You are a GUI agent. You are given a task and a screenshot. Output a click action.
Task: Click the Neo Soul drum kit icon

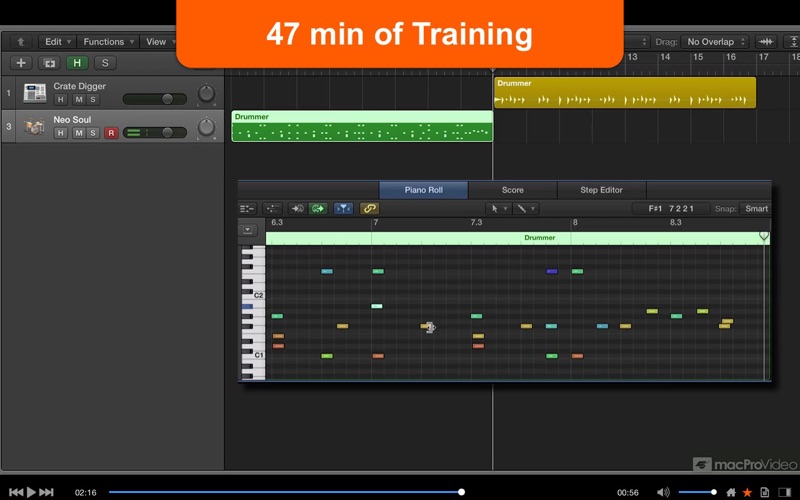click(35, 126)
